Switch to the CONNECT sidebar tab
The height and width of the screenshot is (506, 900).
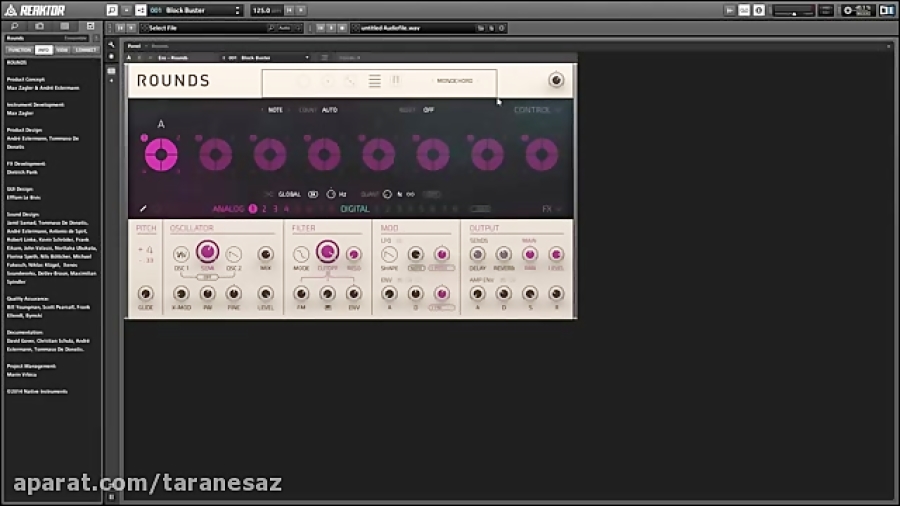[x=86, y=50]
